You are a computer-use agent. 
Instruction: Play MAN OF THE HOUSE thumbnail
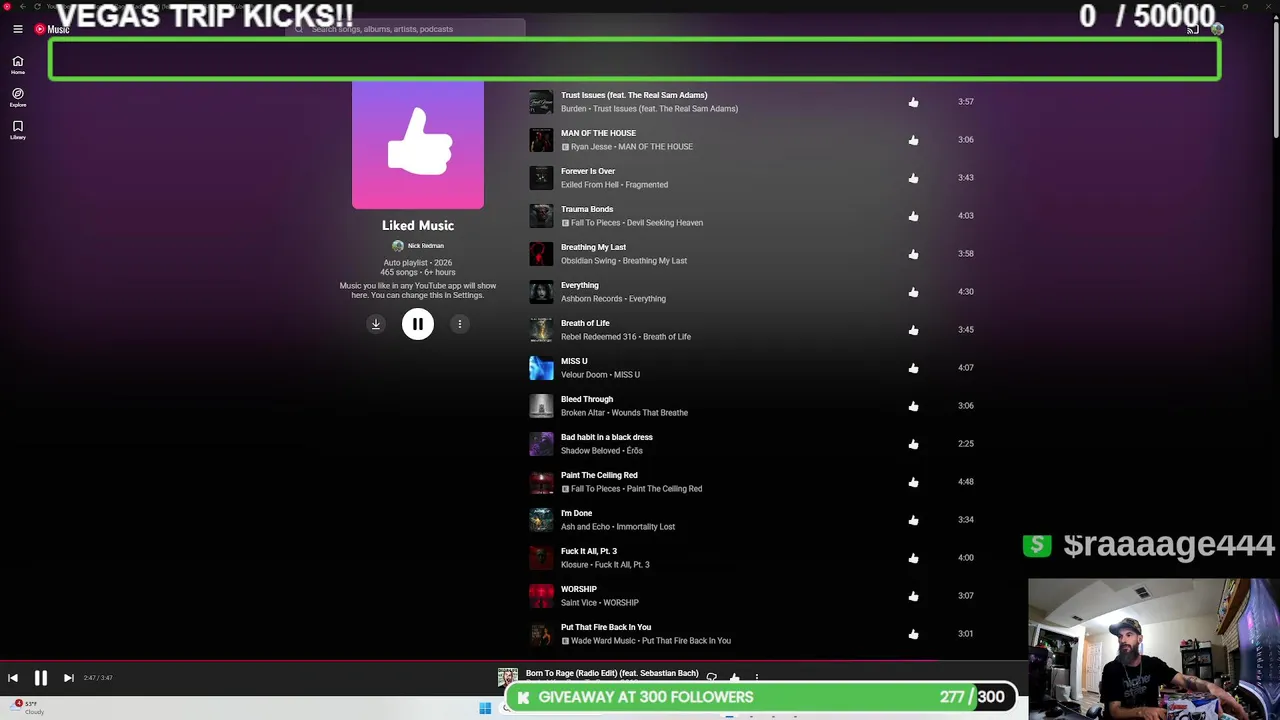coord(541,140)
